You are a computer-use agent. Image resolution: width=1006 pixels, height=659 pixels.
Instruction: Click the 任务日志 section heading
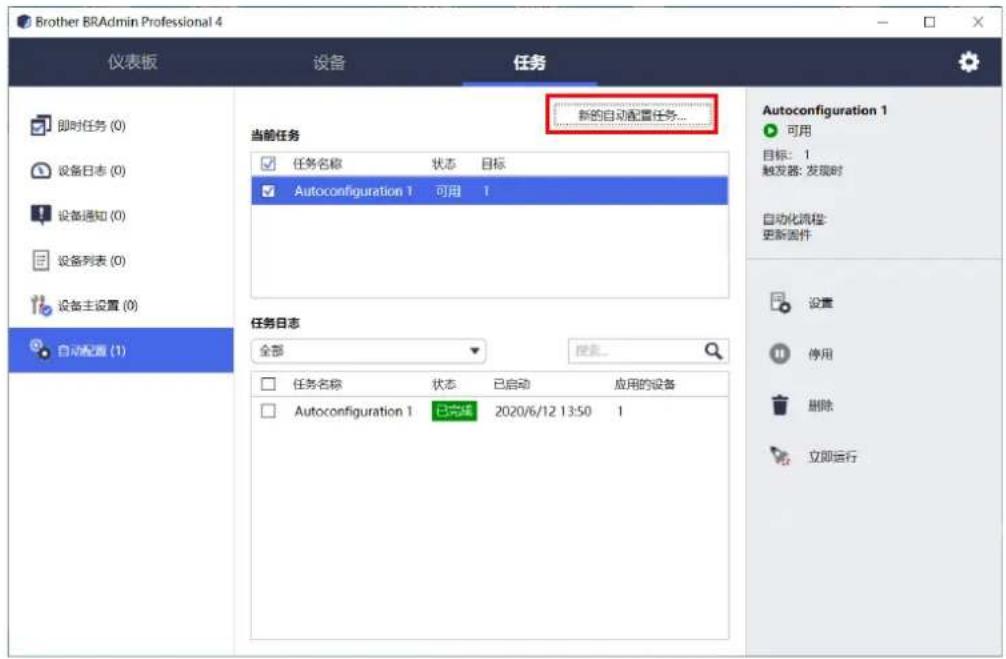275,323
